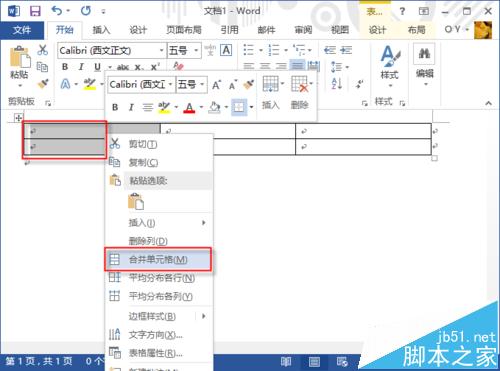Show or hide paragraph marks
The image size is (500, 371).
(x=359, y=84)
